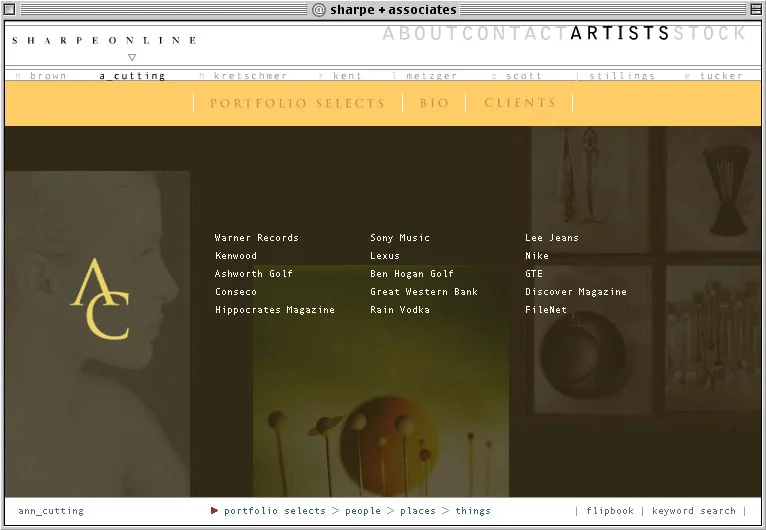Image resolution: width=766 pixels, height=530 pixels.
Task: Click Lexus in client list
Action: (384, 256)
